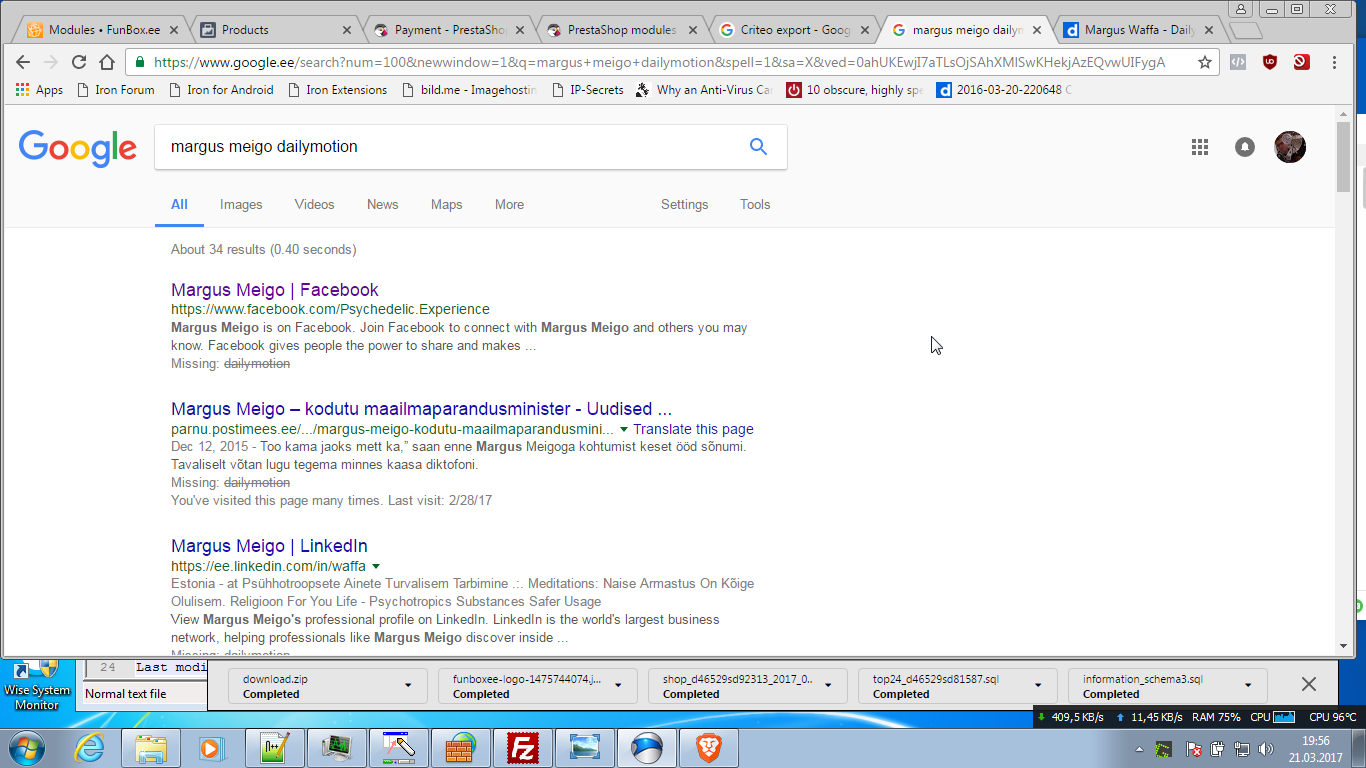Open the Maps search results tab
The height and width of the screenshot is (768, 1366).
[446, 205]
